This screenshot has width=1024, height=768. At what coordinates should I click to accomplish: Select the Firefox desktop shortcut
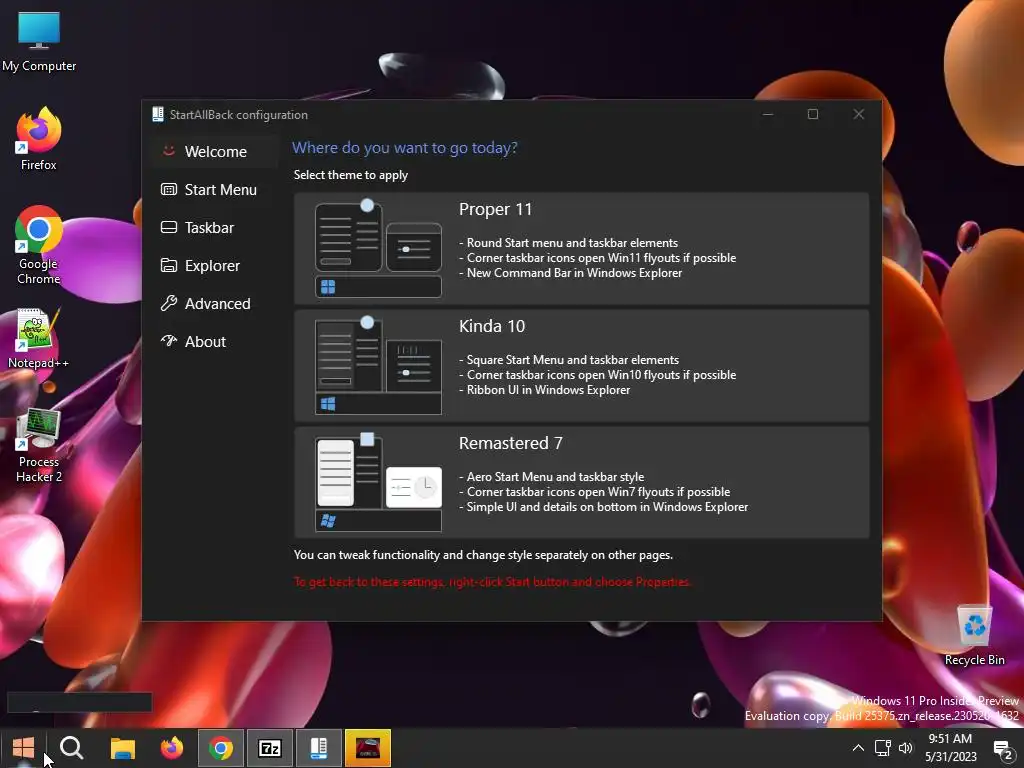[39, 139]
